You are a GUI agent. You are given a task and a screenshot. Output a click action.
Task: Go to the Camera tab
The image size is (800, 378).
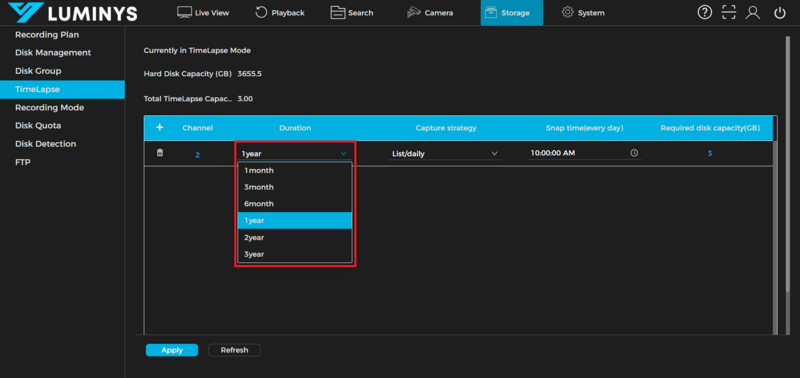(x=430, y=13)
